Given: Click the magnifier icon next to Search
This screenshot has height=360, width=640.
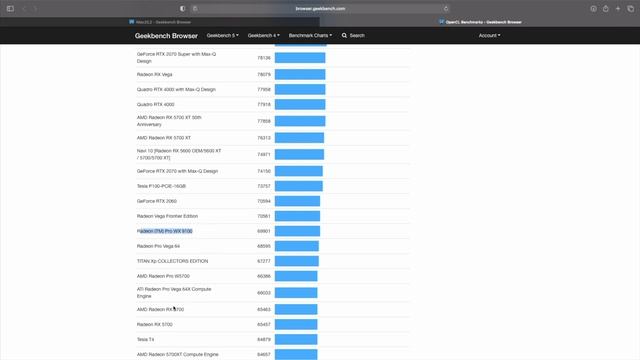Looking at the screenshot, I should [344, 36].
